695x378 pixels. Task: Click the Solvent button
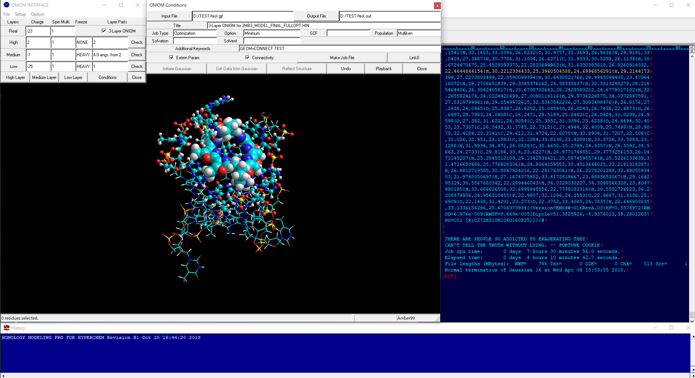(230, 41)
